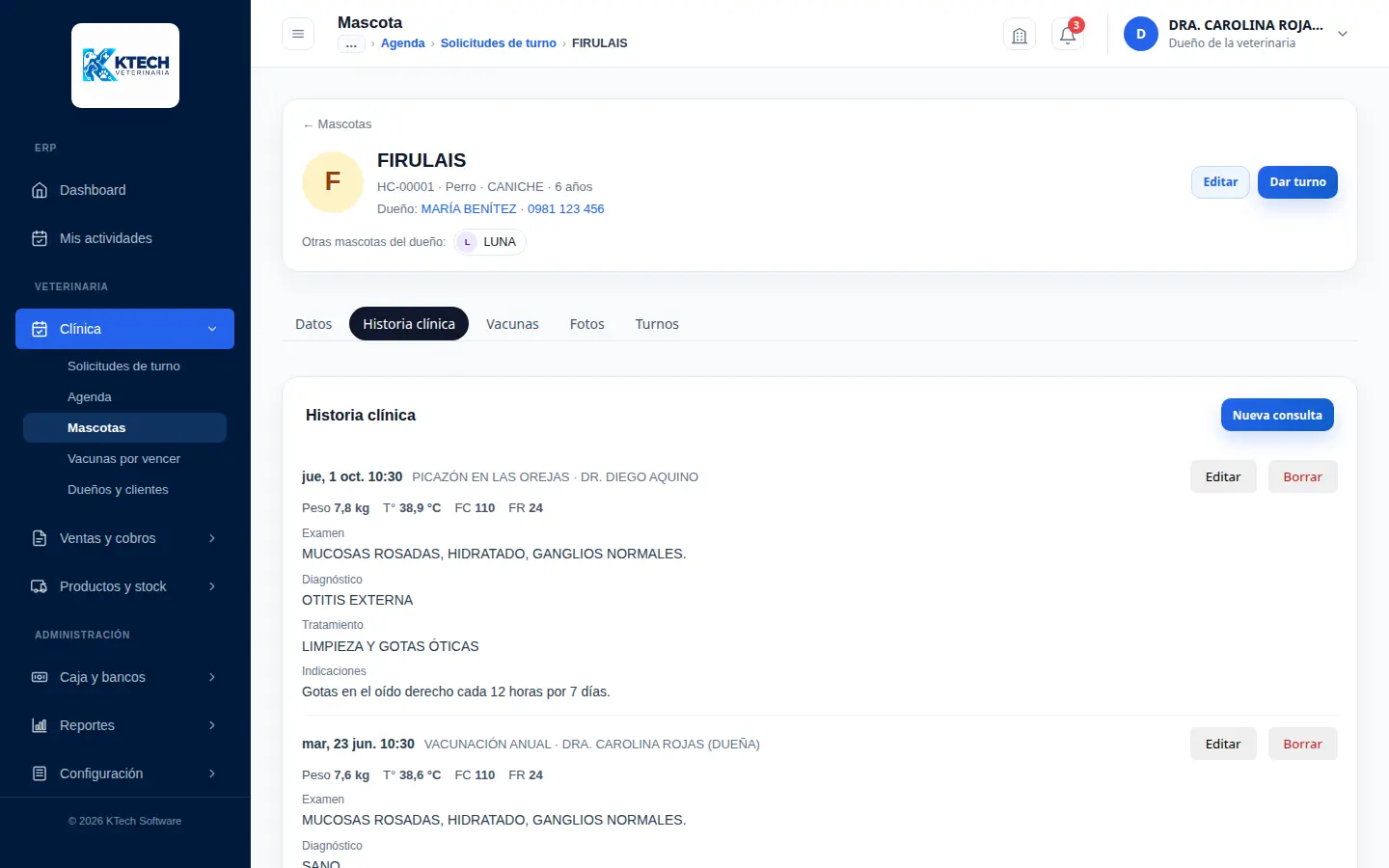Click the Ventas y cobros document icon
This screenshot has height=868, width=1389.
pyautogui.click(x=40, y=538)
